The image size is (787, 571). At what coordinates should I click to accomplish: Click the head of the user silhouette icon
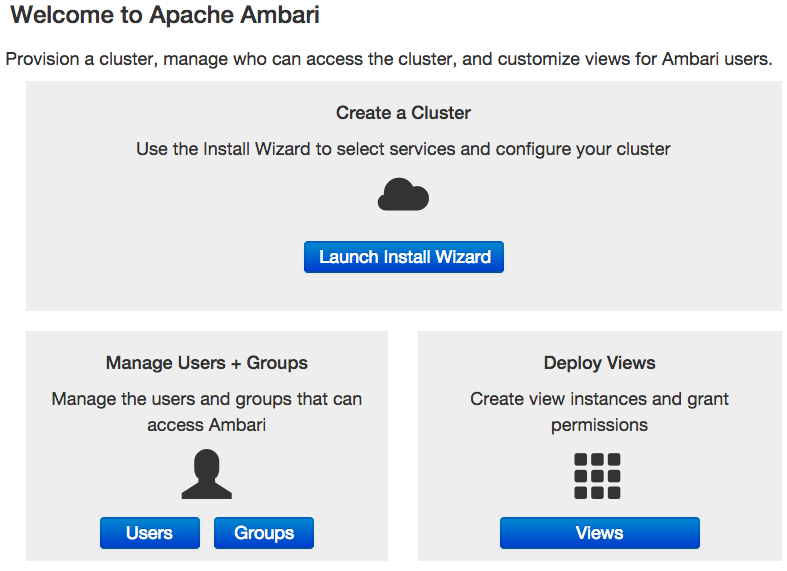click(206, 464)
